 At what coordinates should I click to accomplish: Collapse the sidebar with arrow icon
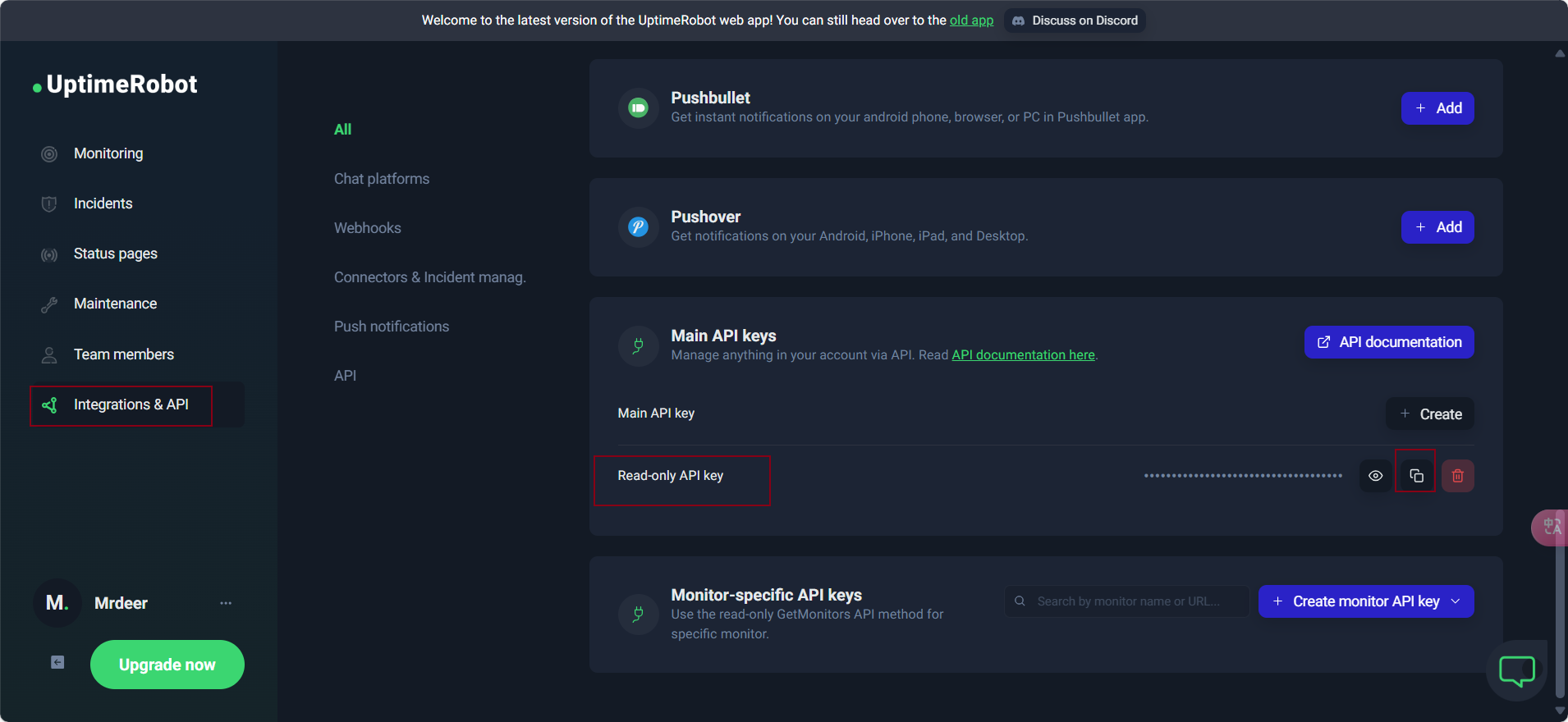[x=57, y=662]
